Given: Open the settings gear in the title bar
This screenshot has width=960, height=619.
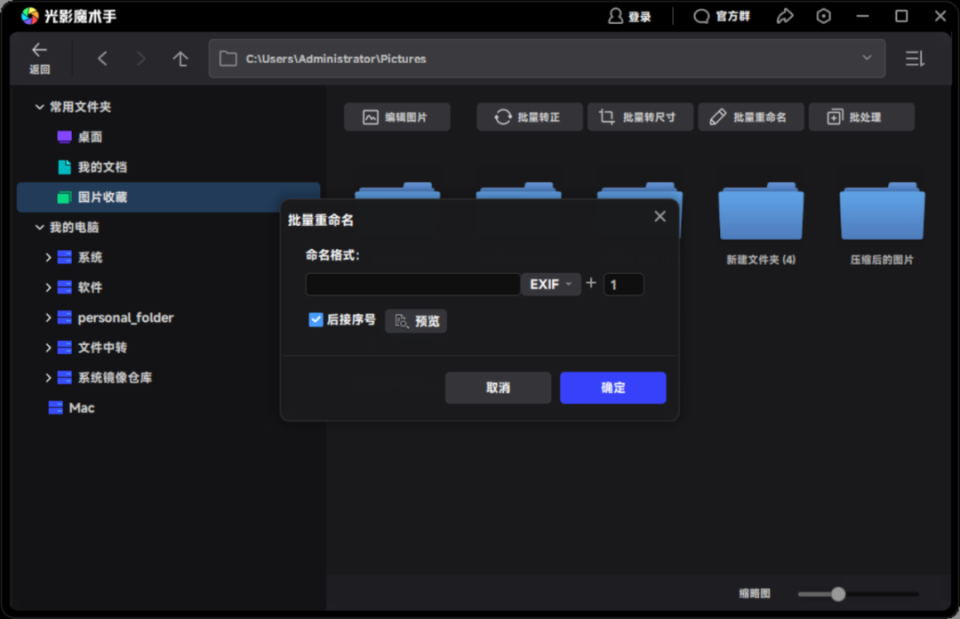Looking at the screenshot, I should tap(822, 15).
